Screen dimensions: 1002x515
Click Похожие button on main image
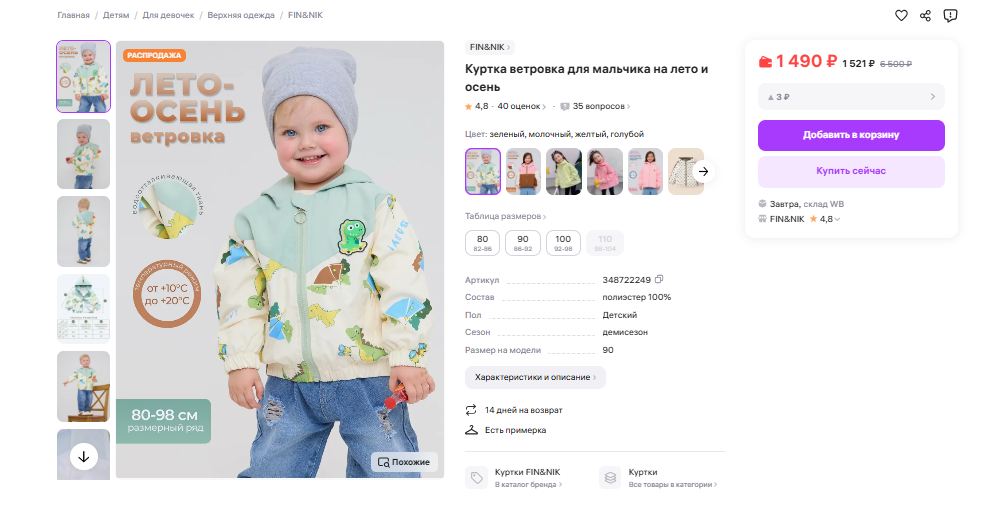point(405,462)
